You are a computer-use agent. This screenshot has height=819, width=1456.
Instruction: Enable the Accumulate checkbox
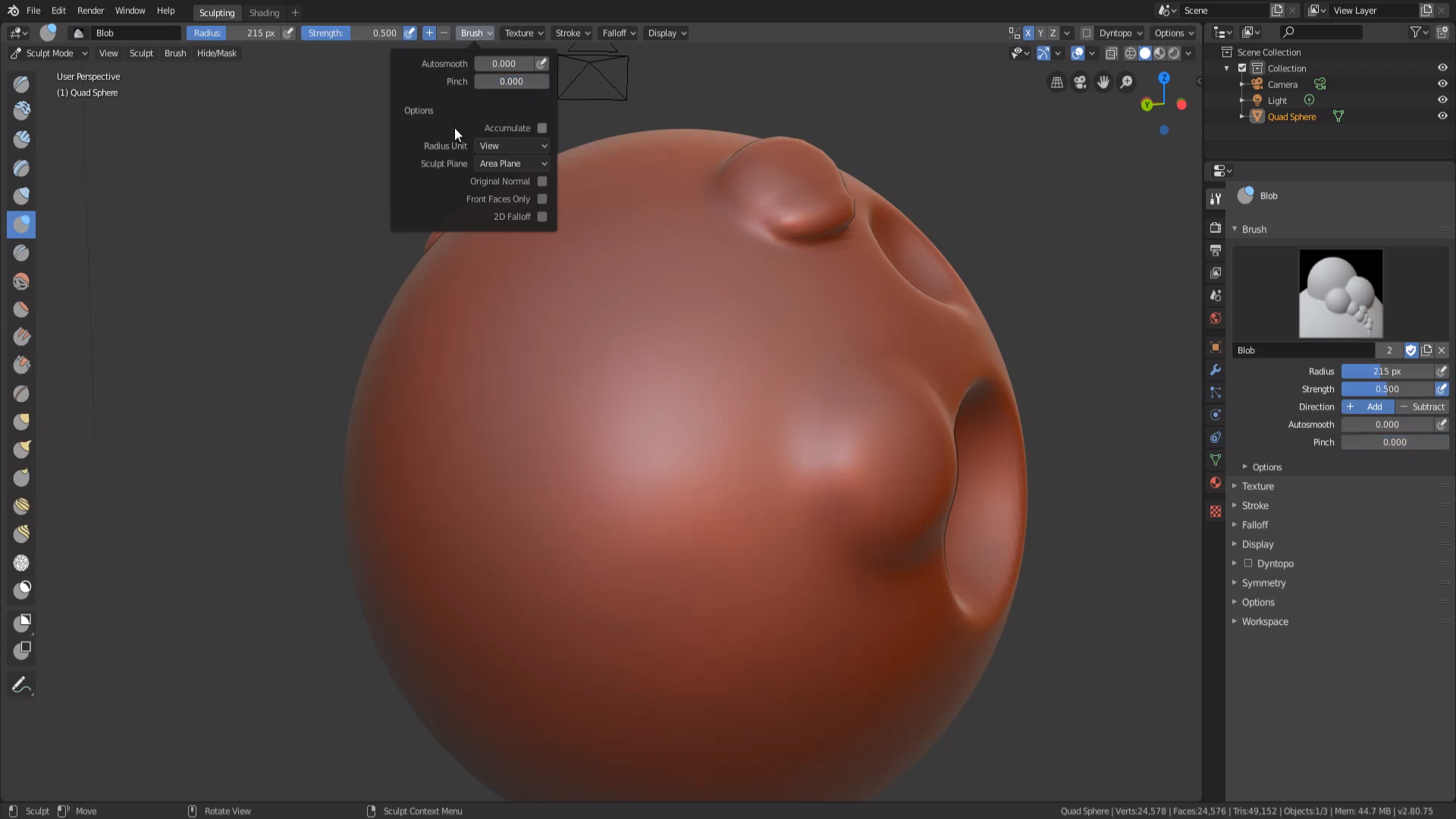[542, 128]
